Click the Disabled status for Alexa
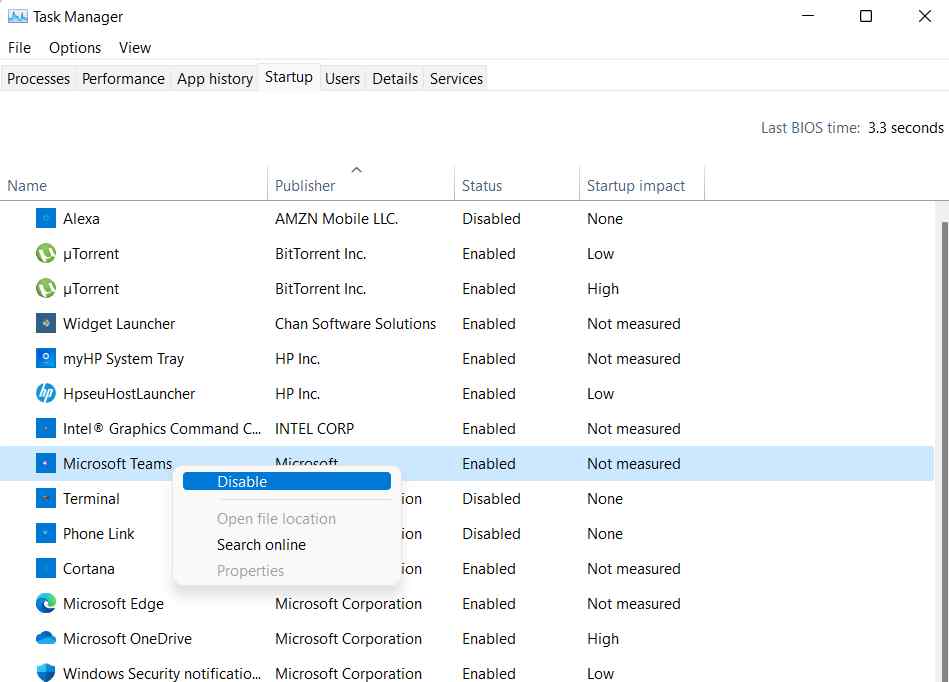 click(x=491, y=218)
